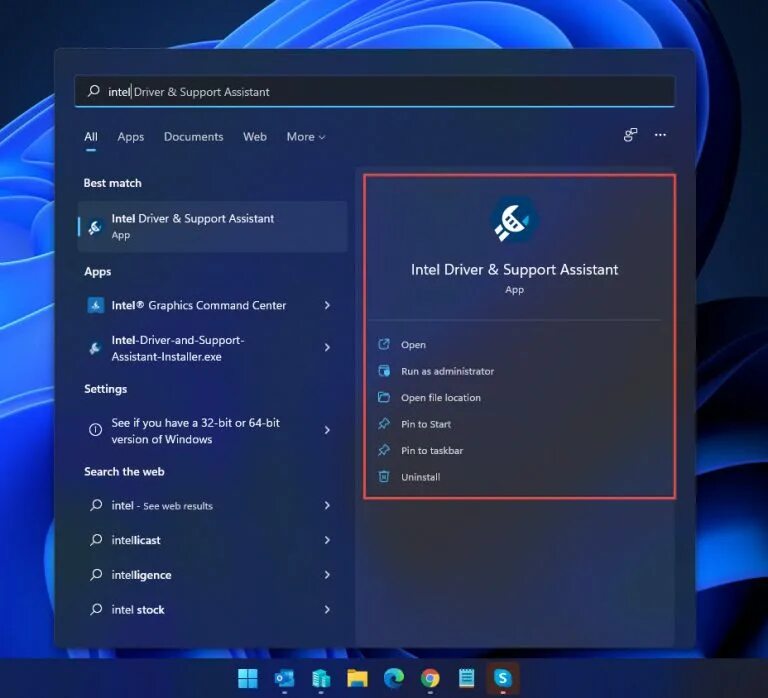Image resolution: width=768 pixels, height=698 pixels.
Task: Click search icon beside intel web results
Action: (96, 505)
